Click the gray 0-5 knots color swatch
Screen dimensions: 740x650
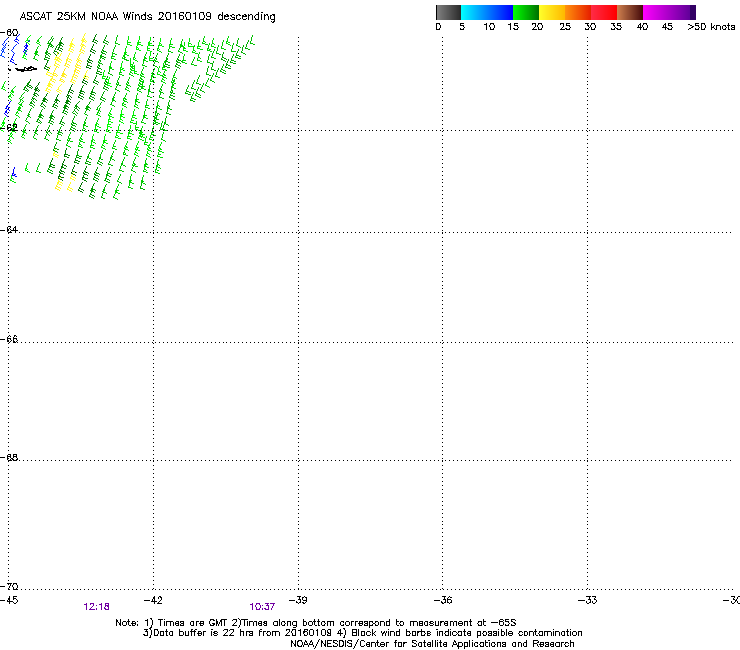(x=448, y=12)
